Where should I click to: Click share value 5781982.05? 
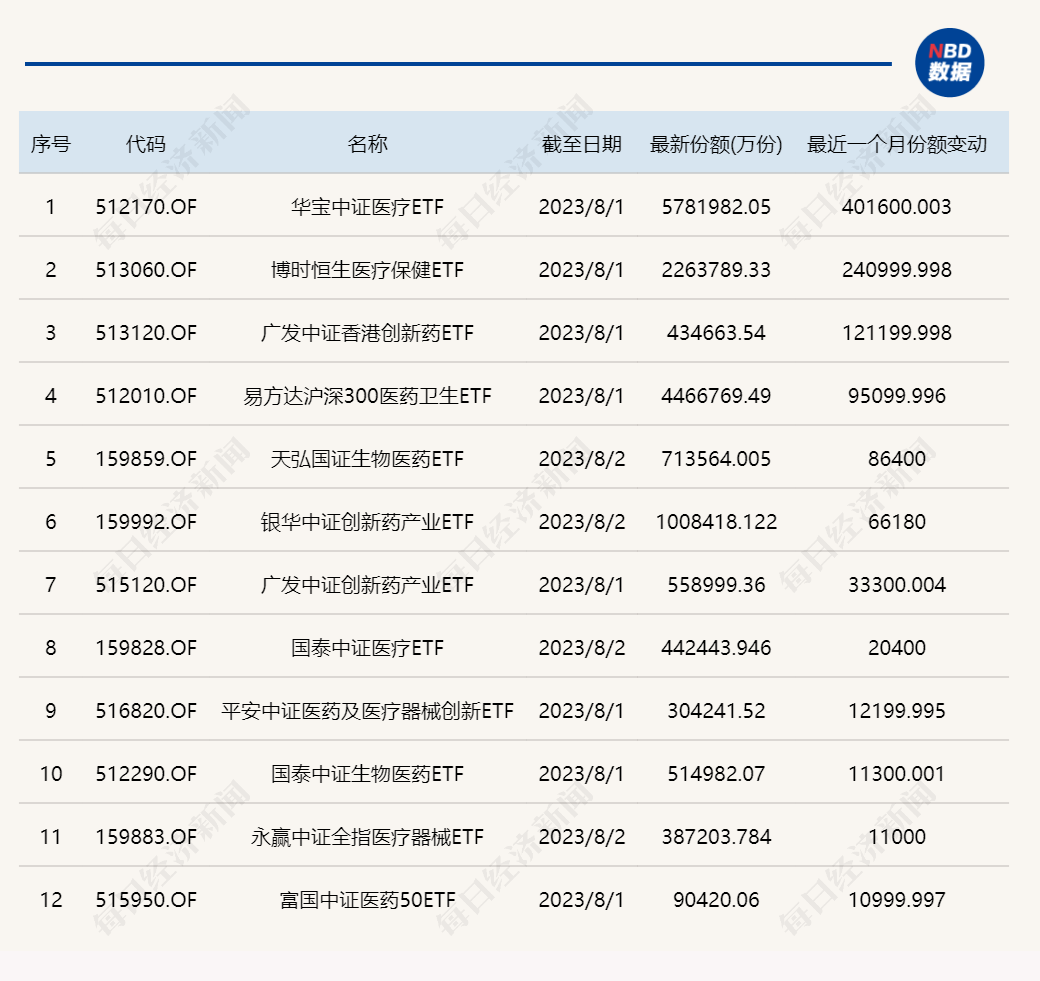click(716, 207)
